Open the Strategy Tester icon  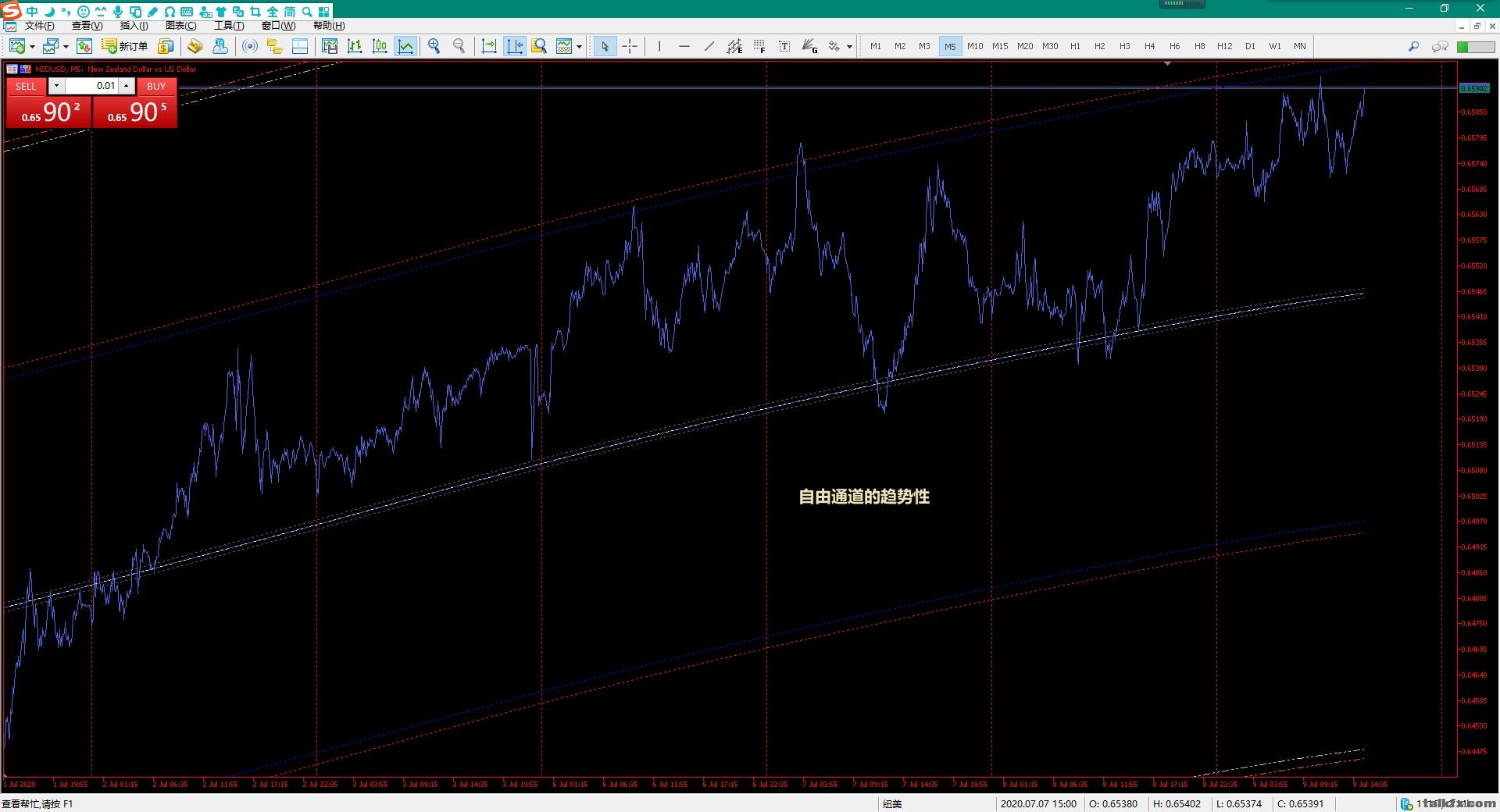[x=330, y=47]
